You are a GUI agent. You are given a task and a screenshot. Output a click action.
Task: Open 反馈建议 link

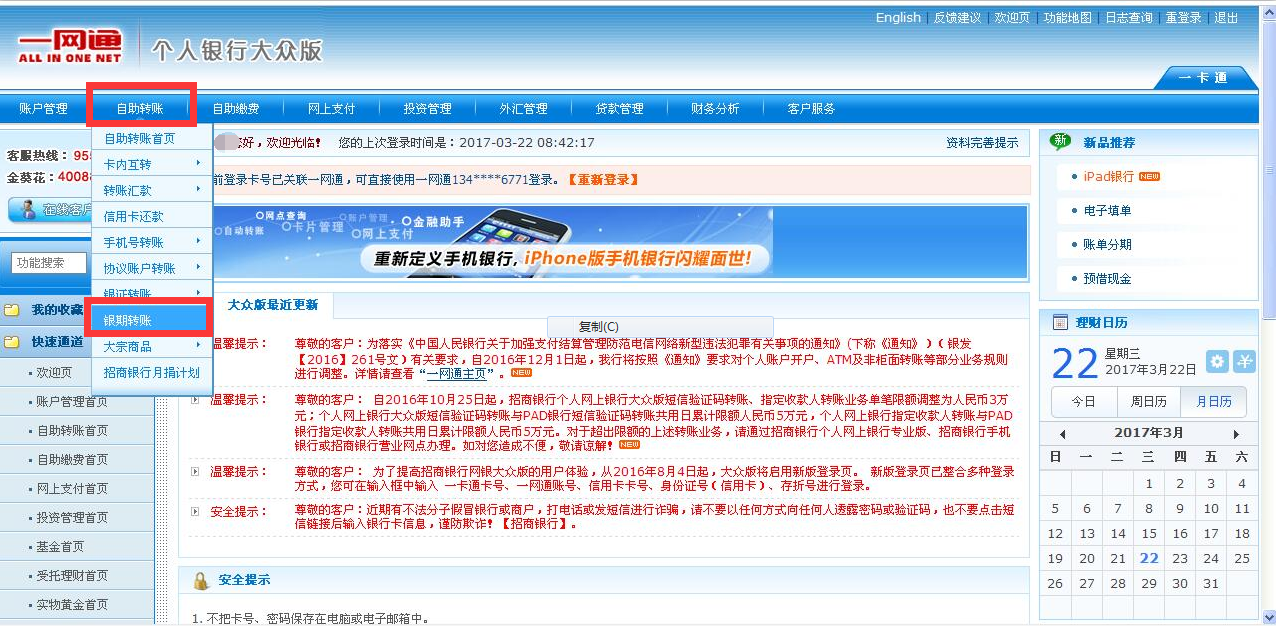(957, 18)
